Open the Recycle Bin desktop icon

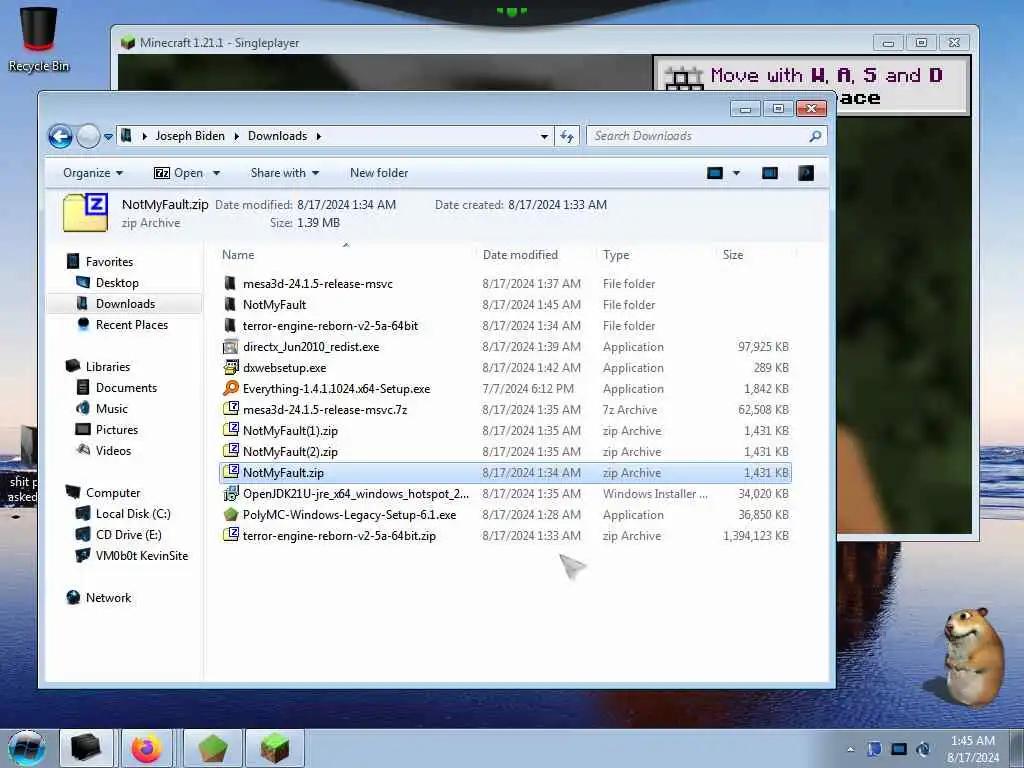pyautogui.click(x=39, y=39)
